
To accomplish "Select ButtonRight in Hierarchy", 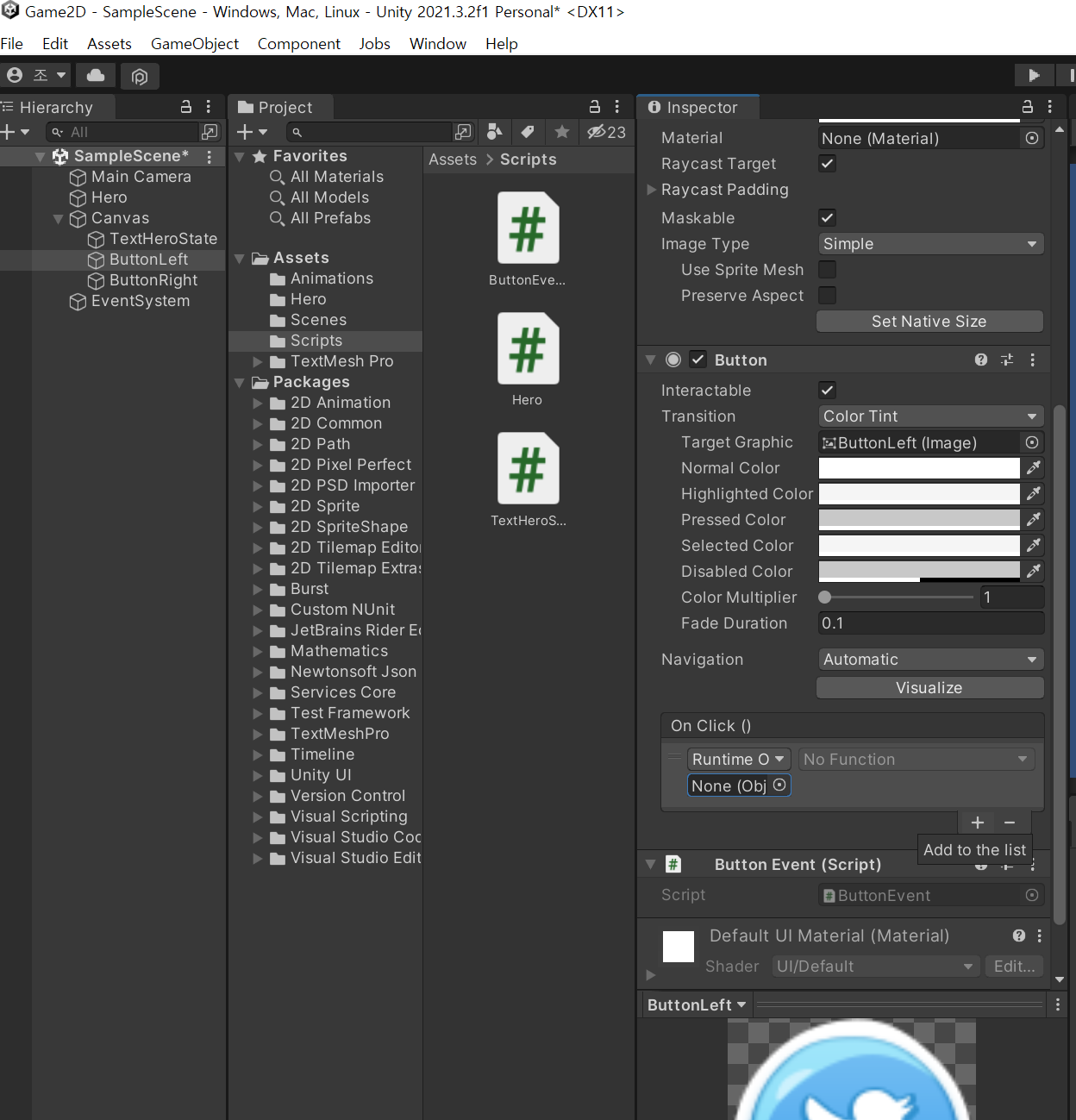I will coord(153,280).
